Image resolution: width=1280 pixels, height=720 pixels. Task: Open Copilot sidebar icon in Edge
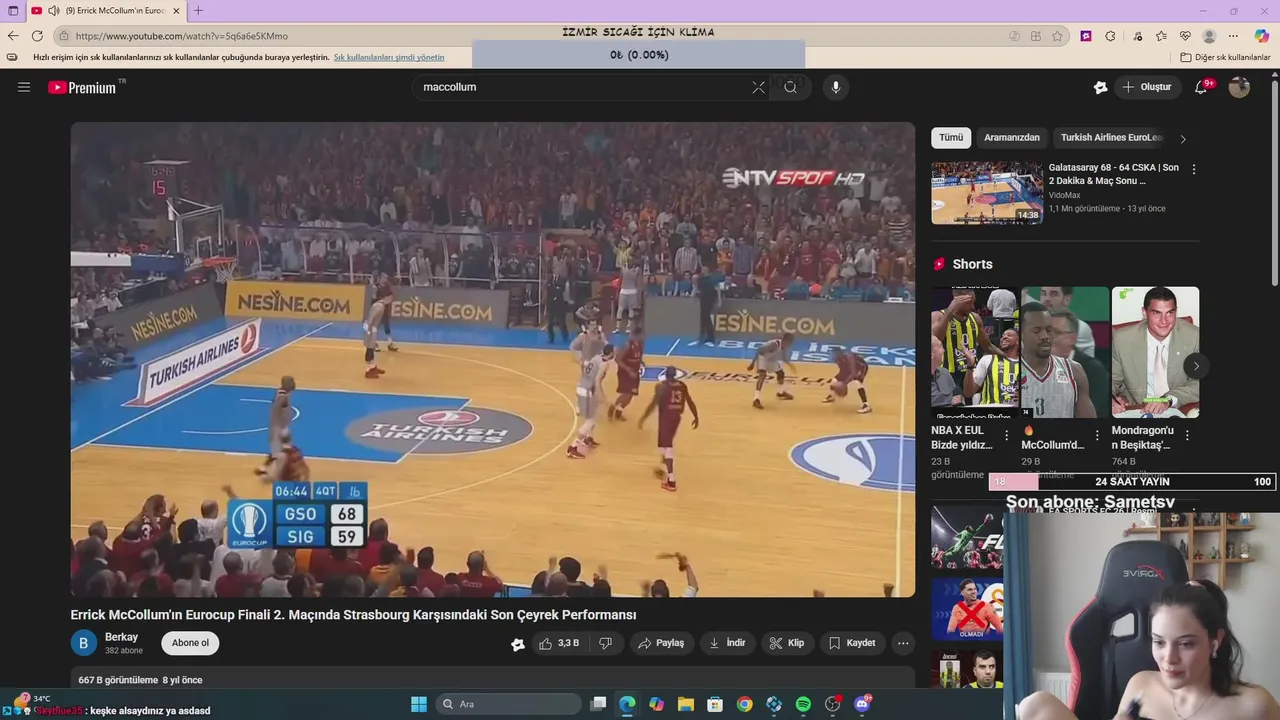pyautogui.click(x=1261, y=36)
